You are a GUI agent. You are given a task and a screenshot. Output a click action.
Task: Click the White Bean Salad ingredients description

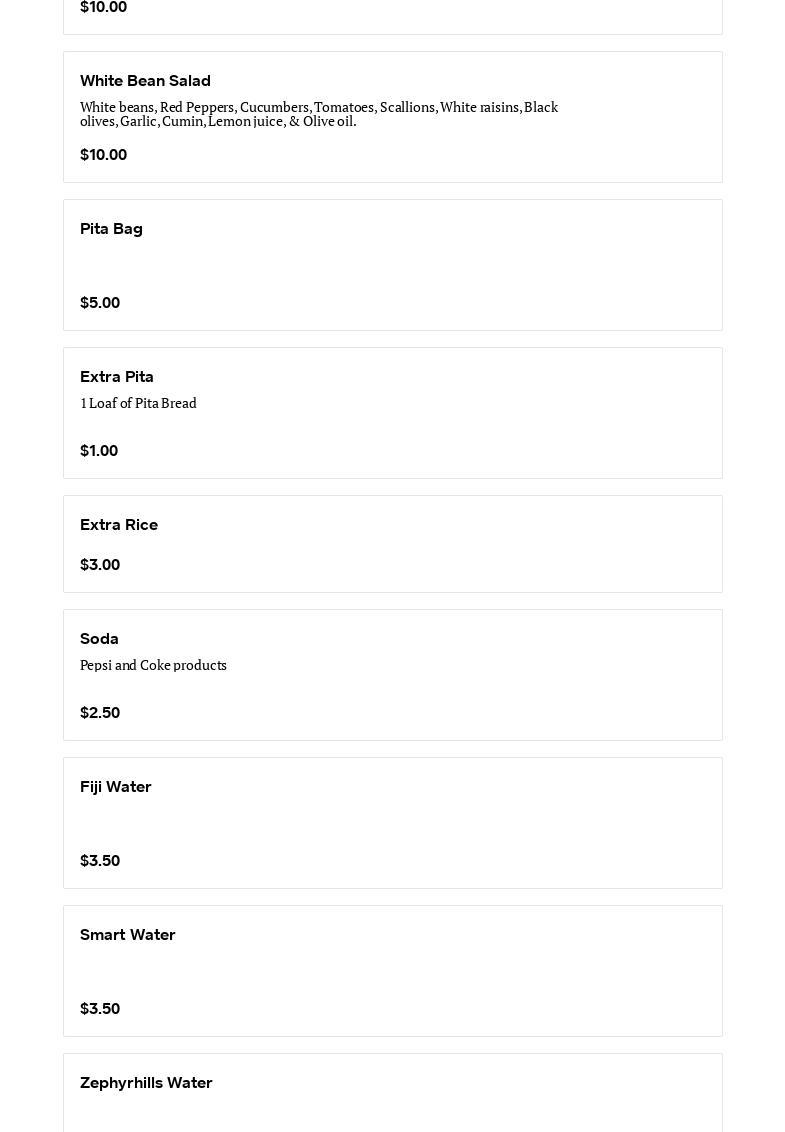click(x=318, y=114)
